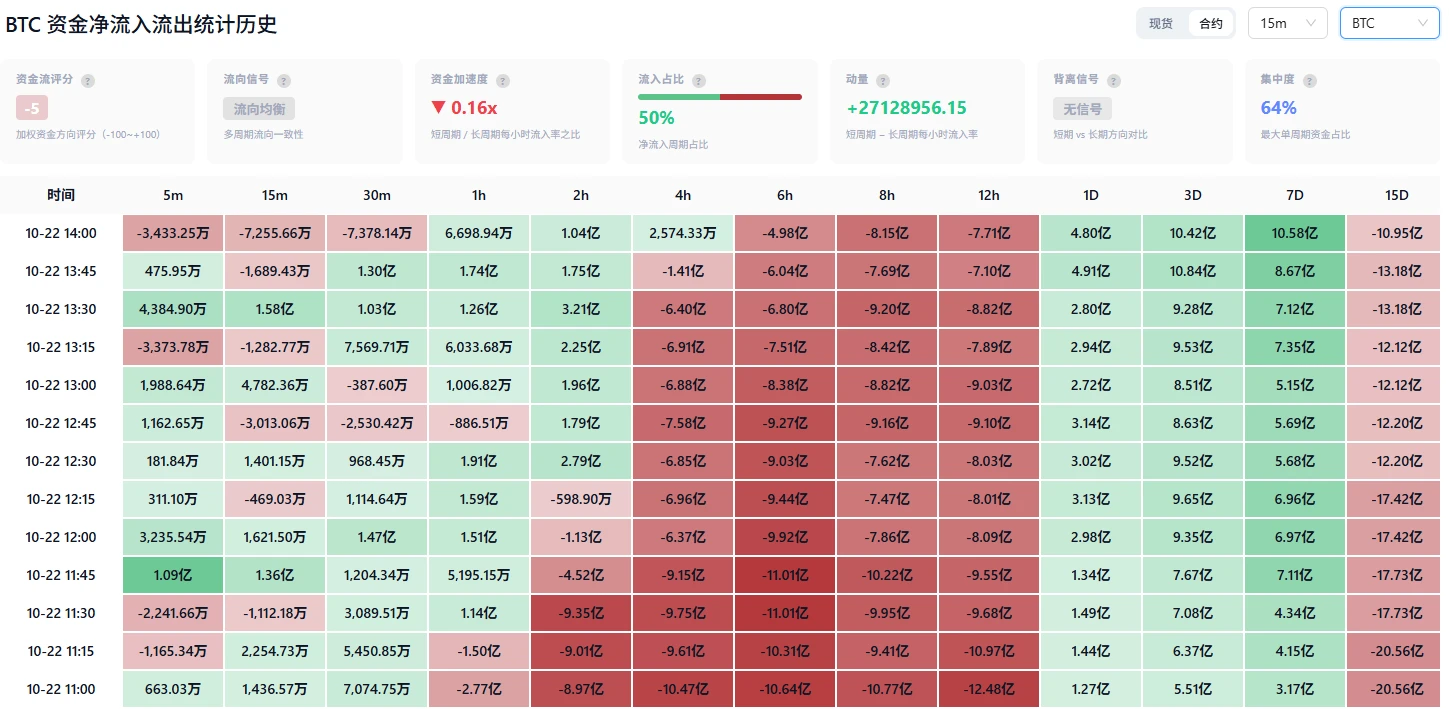1449x709 pixels.
Task: Open the 资金加速度 question mark tooltip icon
Action: coord(503,80)
